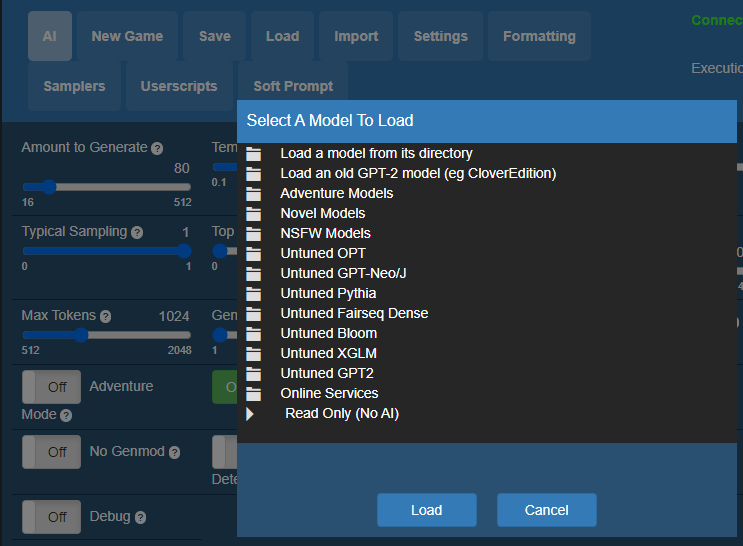Click the folder icon next to Novel Models
This screenshot has width=743, height=546.
coord(253,214)
